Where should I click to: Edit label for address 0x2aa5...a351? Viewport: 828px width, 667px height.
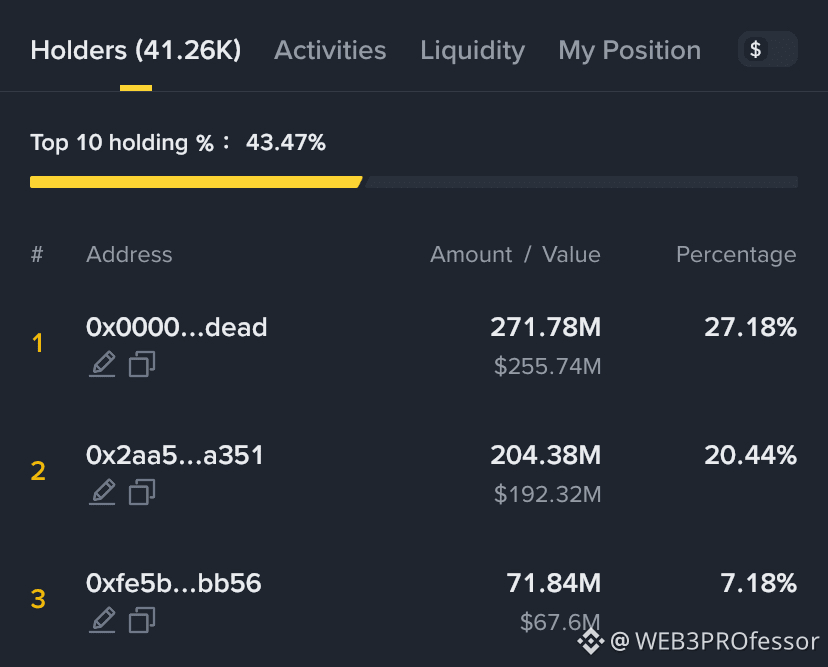[x=102, y=492]
